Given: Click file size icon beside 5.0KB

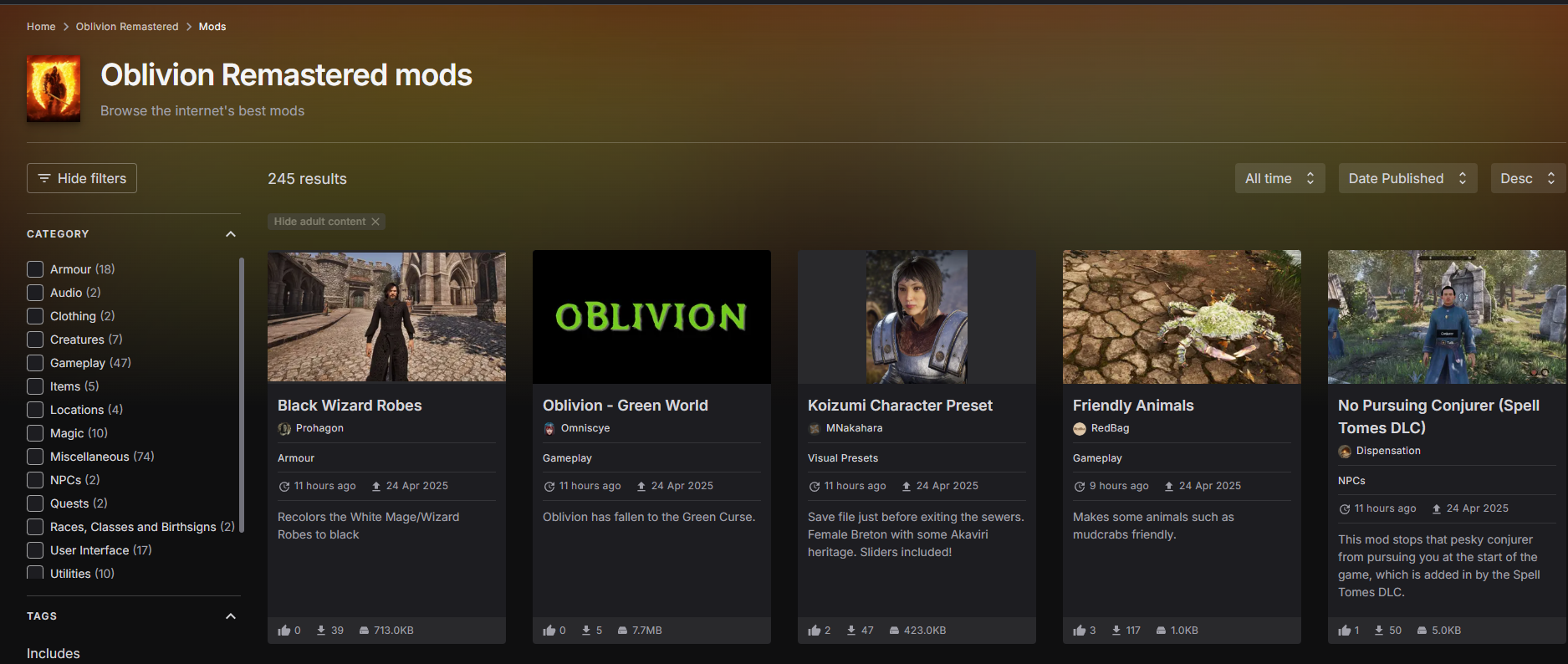Looking at the screenshot, I should coord(1422,631).
